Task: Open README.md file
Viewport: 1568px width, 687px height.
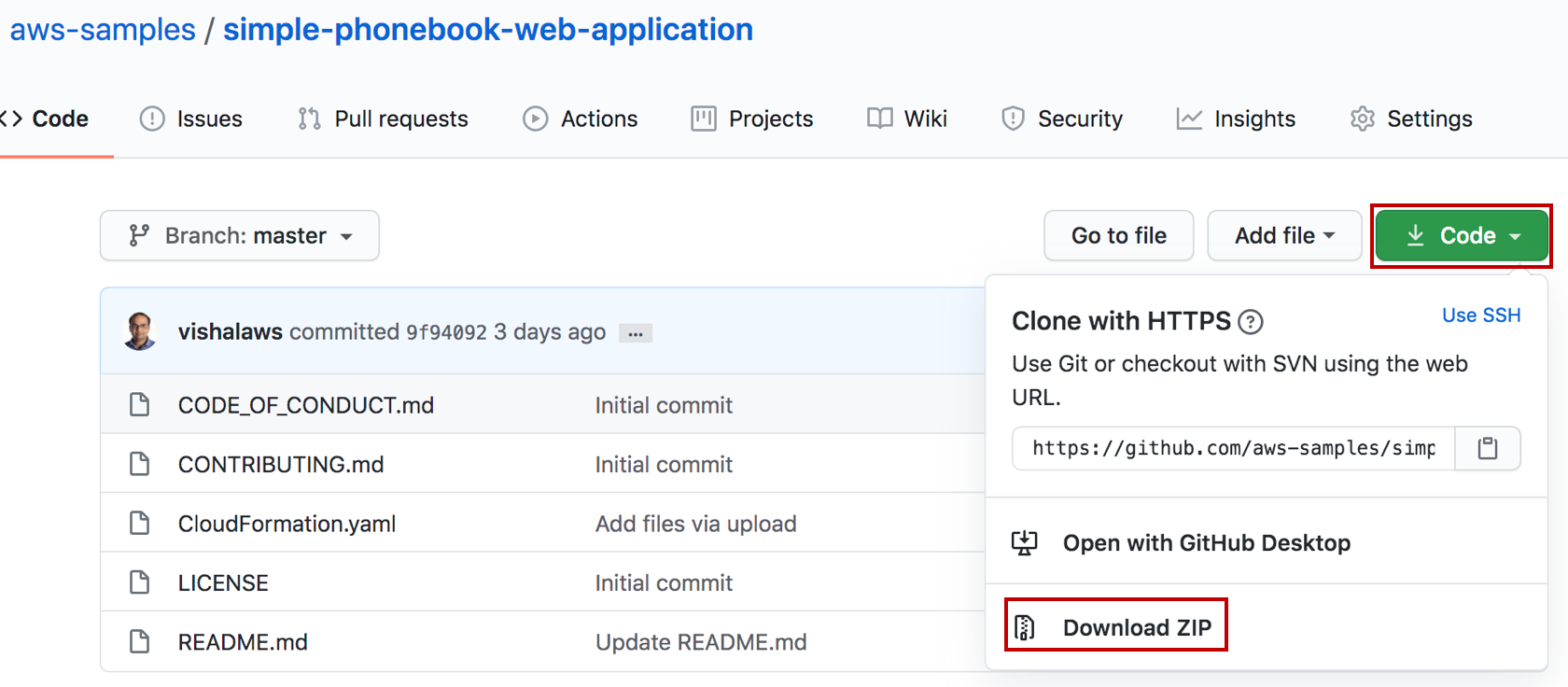Action: [243, 642]
